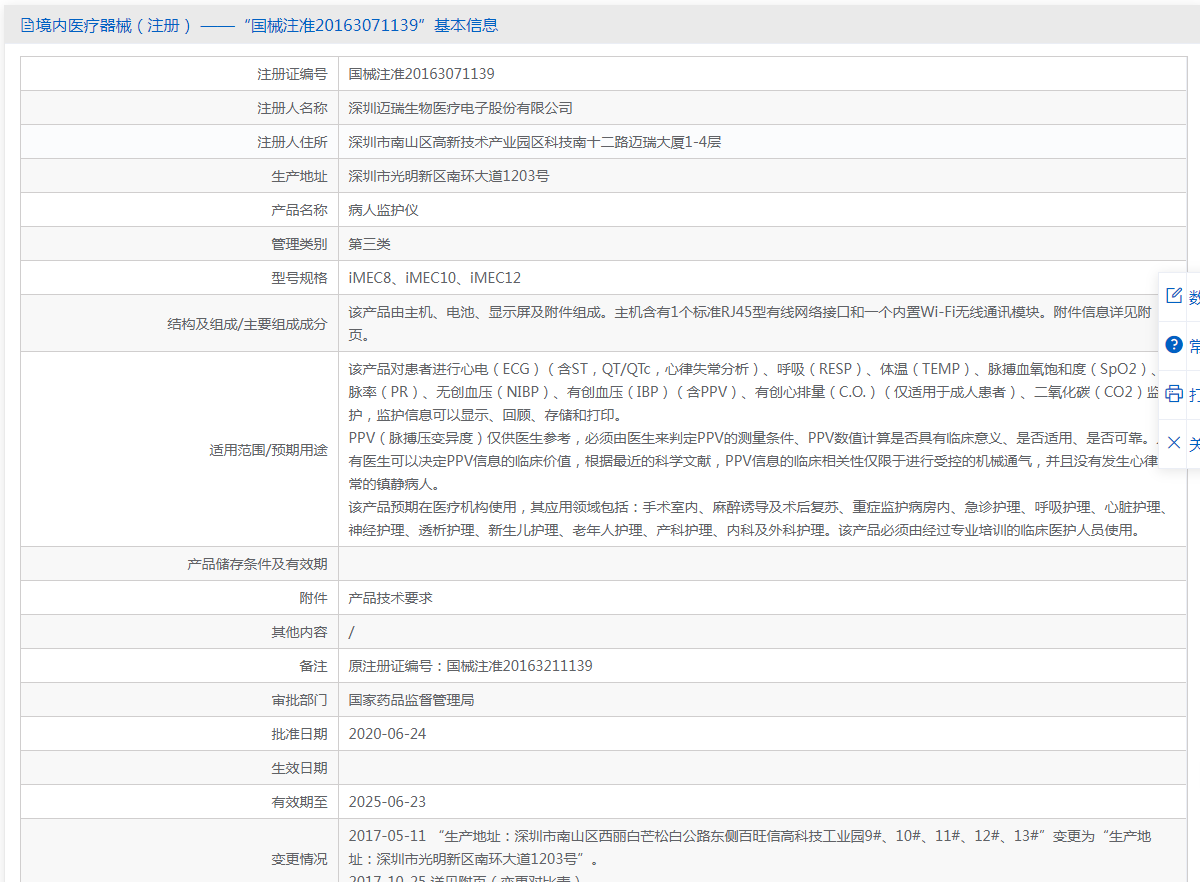Click the 生产地址 row label

(x=299, y=176)
